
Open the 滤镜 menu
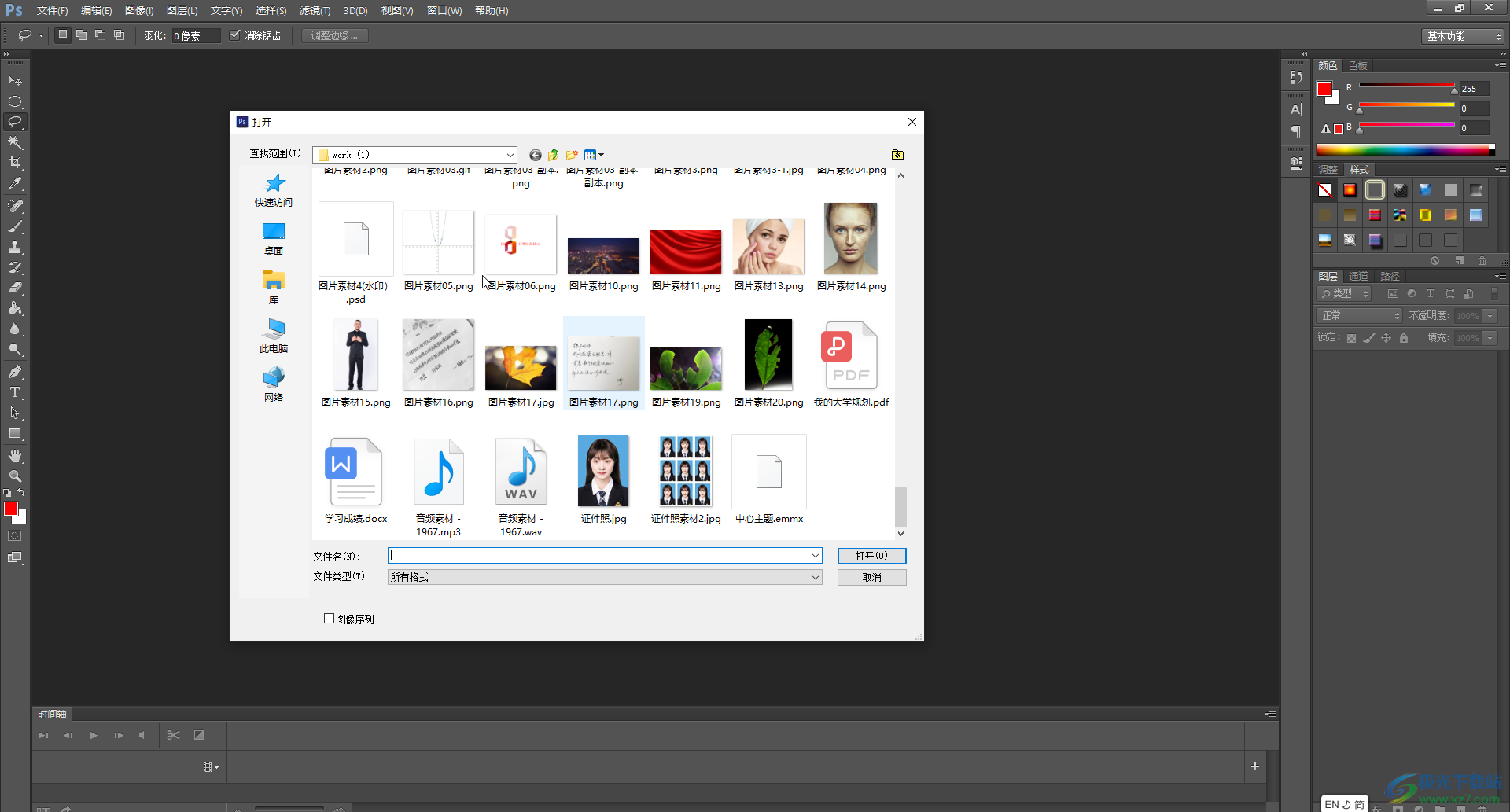(315, 10)
